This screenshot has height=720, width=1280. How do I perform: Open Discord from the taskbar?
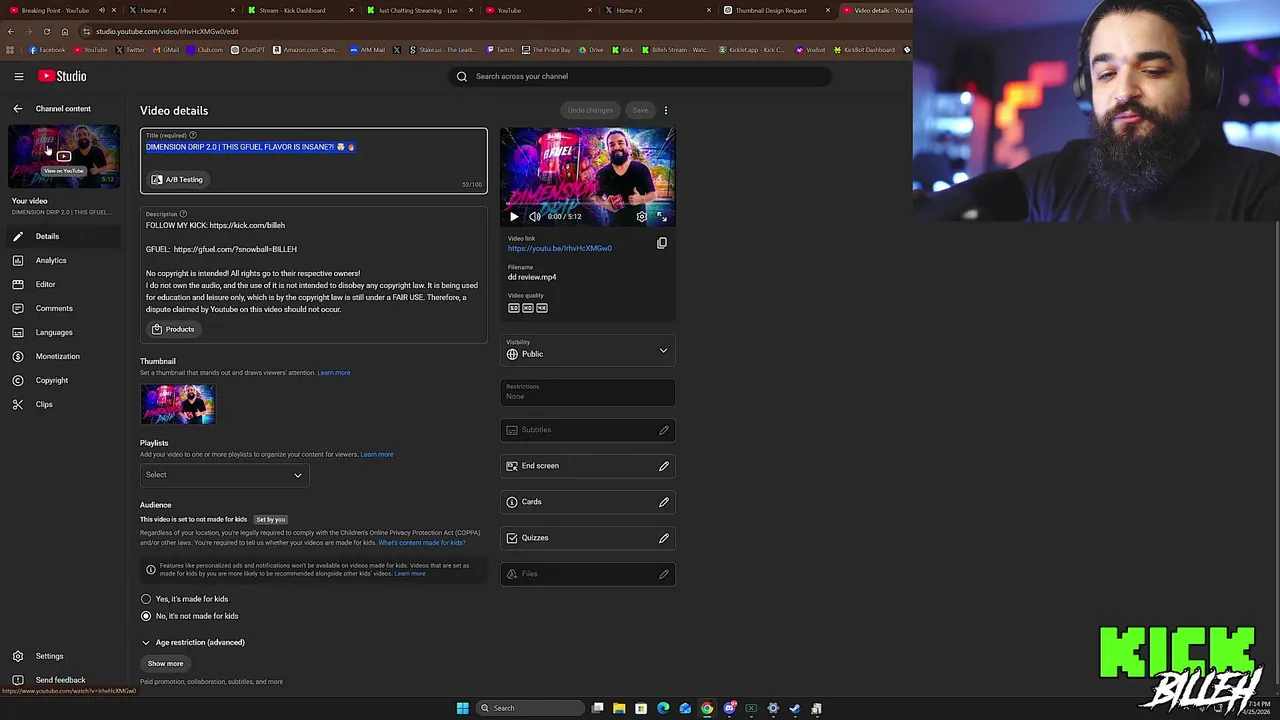[x=729, y=708]
